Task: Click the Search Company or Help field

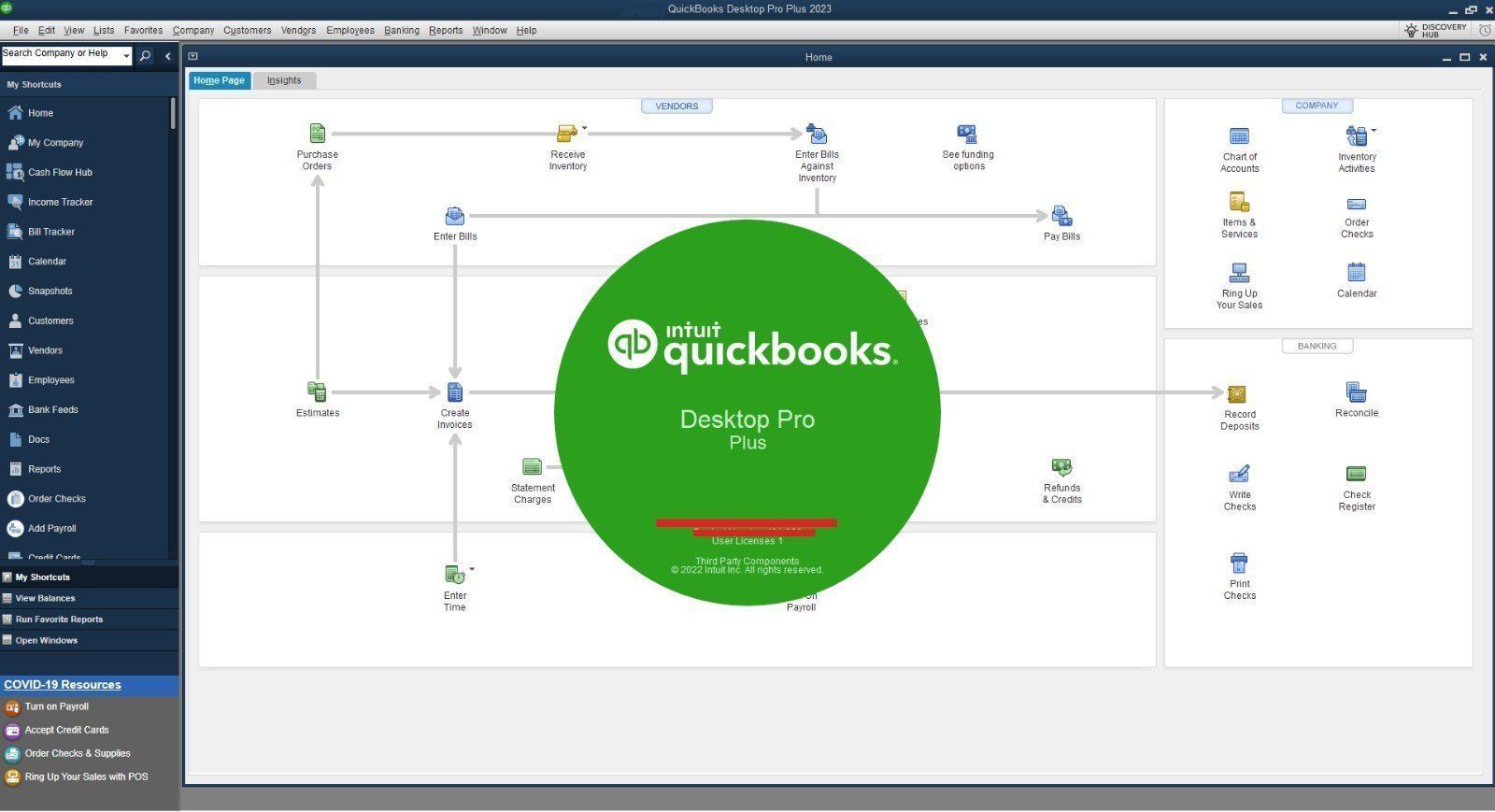Action: [60, 56]
